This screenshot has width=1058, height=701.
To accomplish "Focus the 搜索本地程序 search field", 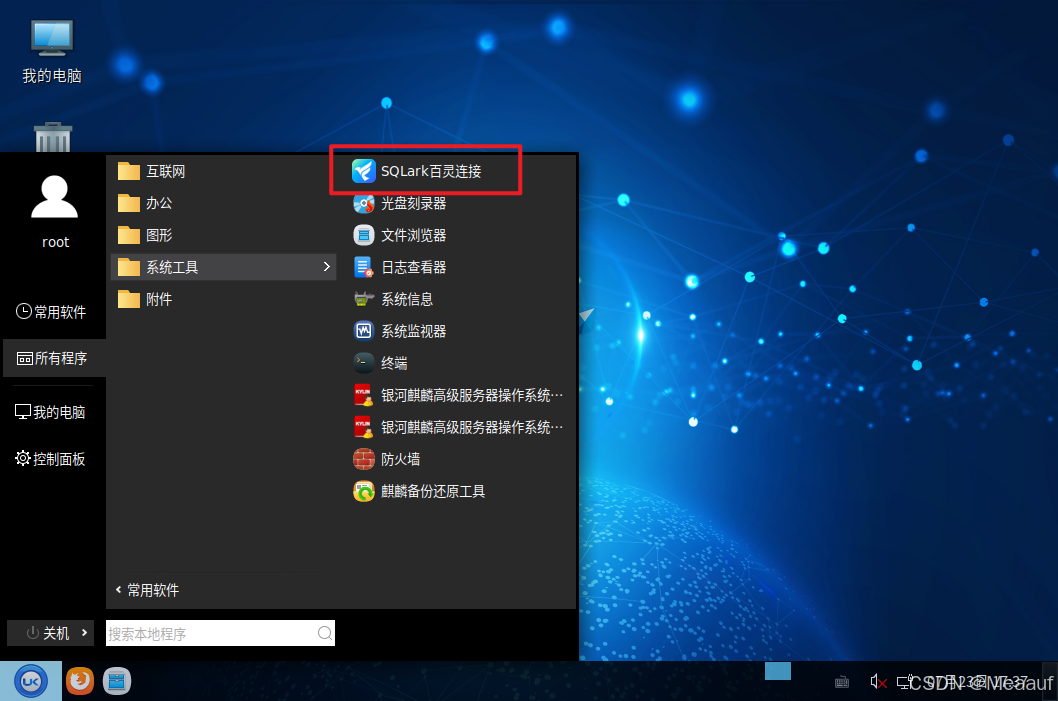I will pyautogui.click(x=220, y=633).
